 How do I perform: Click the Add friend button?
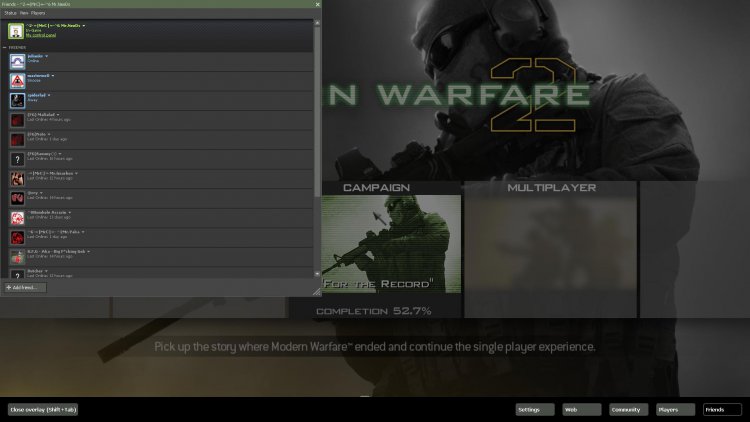(25, 288)
